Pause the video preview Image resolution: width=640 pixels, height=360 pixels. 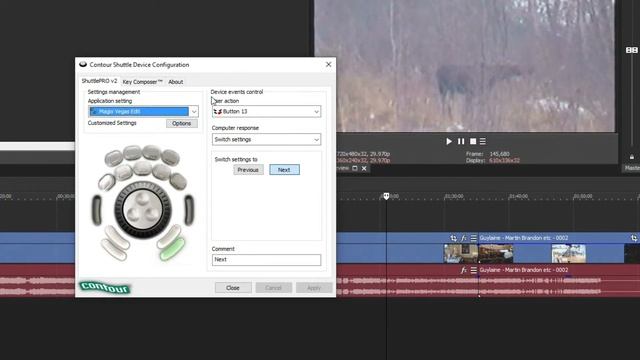[x=461, y=141]
